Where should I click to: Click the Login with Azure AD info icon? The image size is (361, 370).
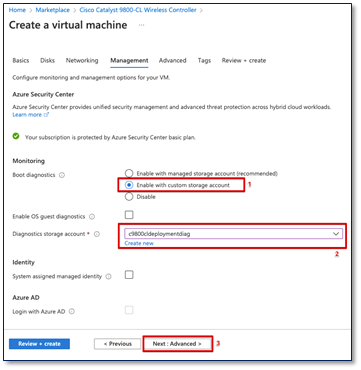[x=72, y=312]
